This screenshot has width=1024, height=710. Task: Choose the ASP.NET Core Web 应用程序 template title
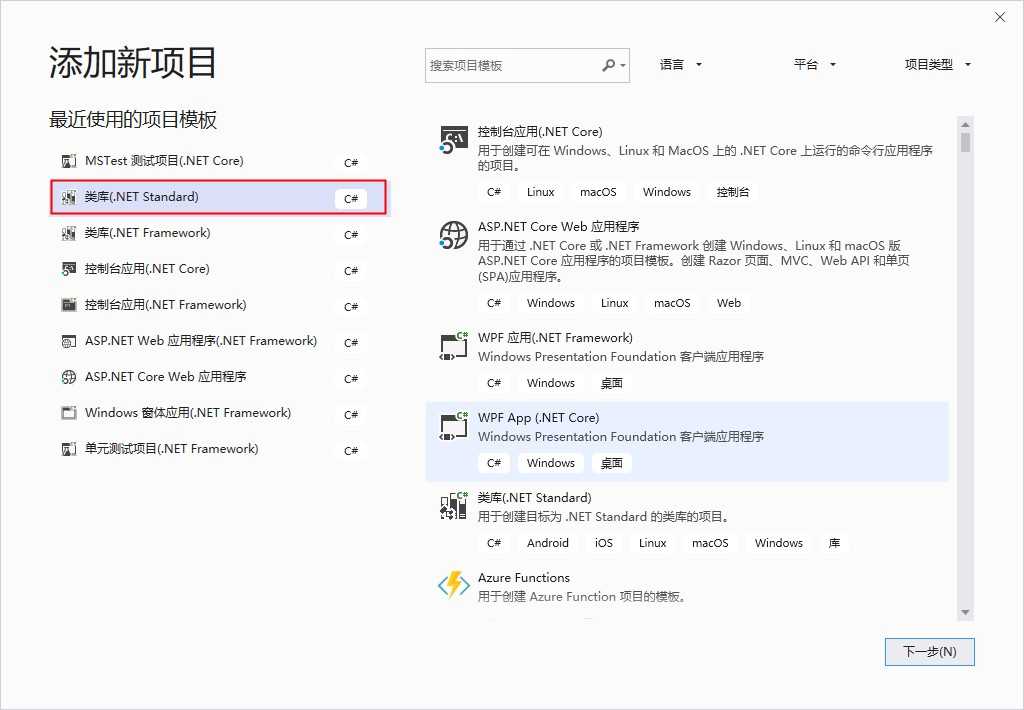click(x=558, y=227)
